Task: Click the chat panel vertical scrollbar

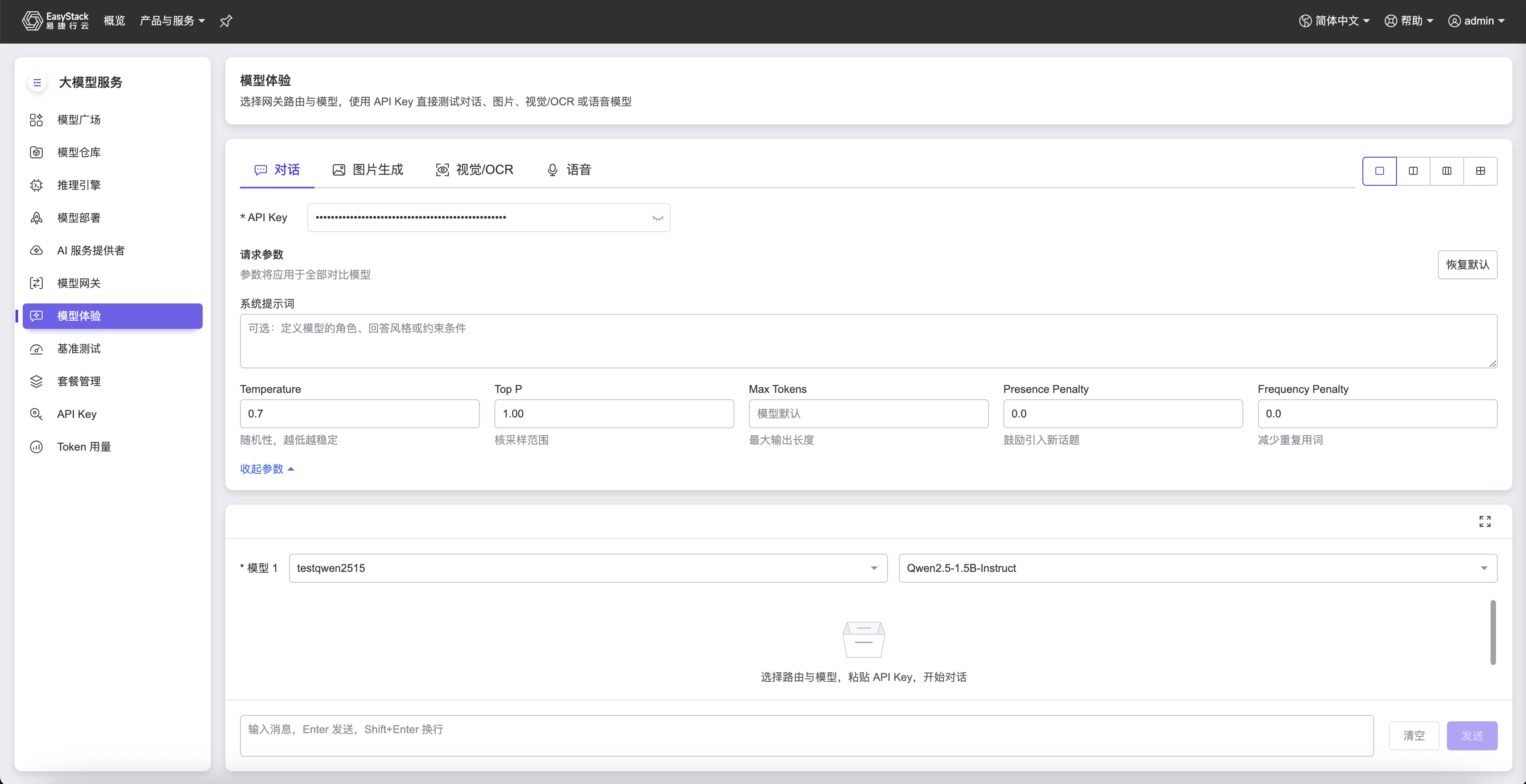Action: coord(1493,632)
